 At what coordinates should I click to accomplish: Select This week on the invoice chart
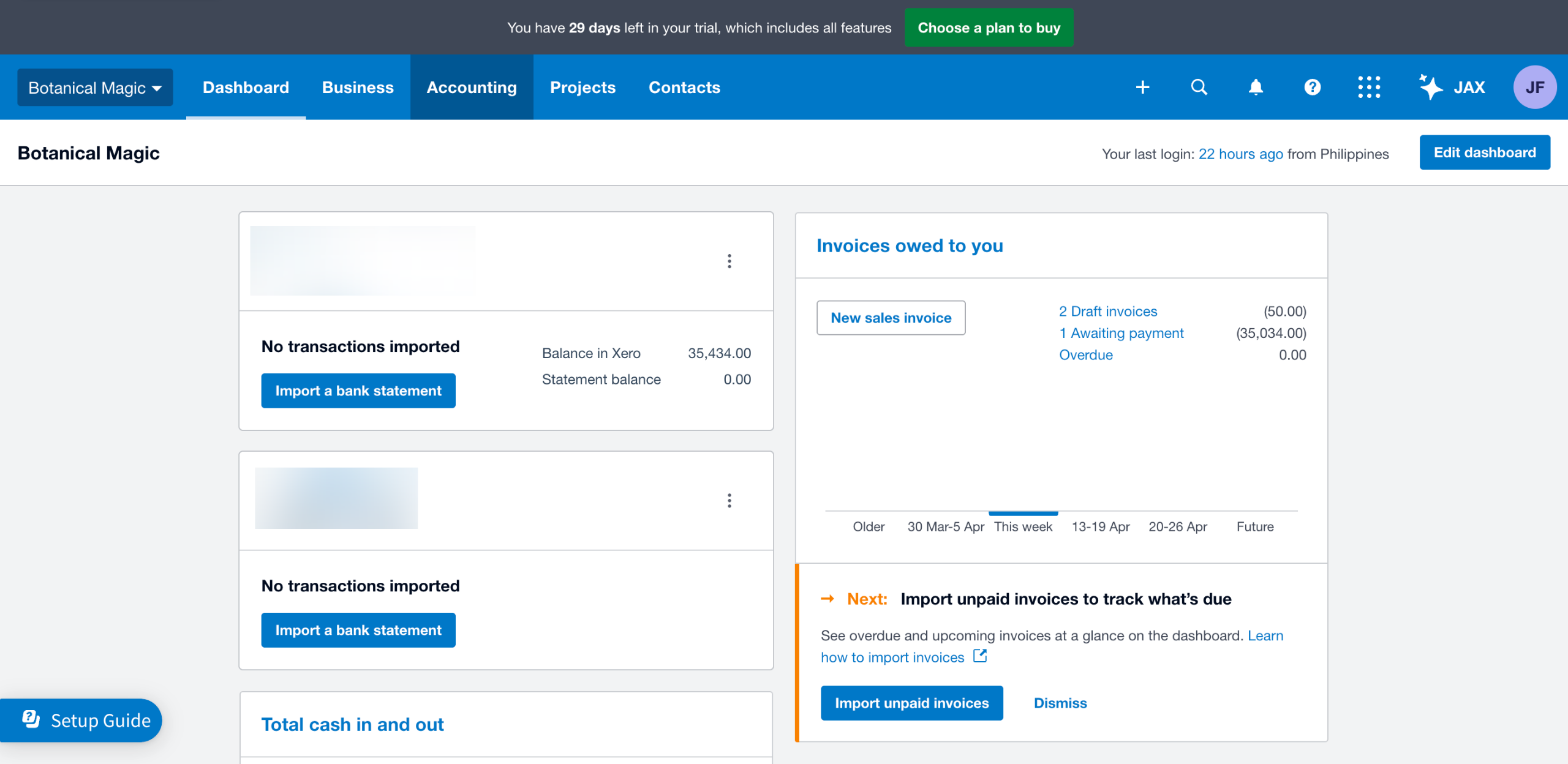click(x=1023, y=526)
